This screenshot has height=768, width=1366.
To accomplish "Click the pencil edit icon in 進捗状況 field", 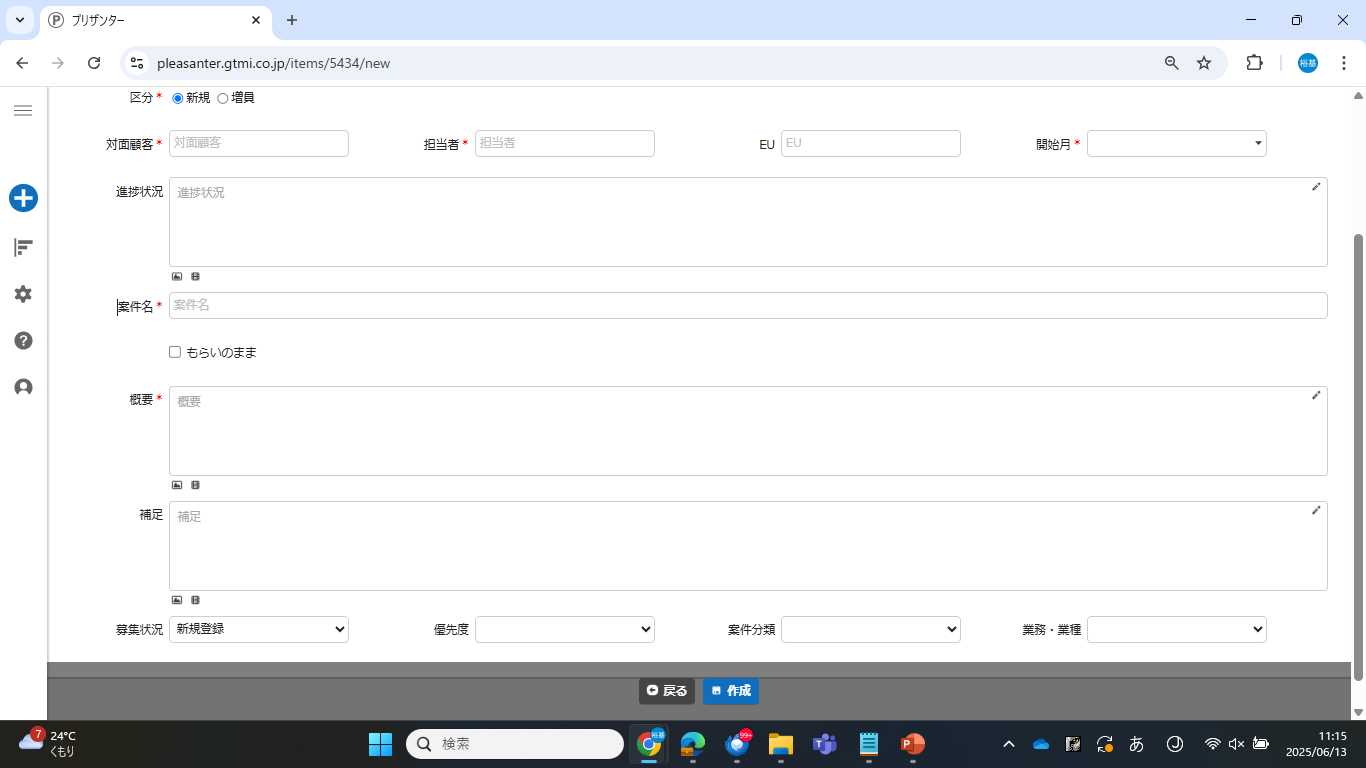I will click(x=1316, y=187).
